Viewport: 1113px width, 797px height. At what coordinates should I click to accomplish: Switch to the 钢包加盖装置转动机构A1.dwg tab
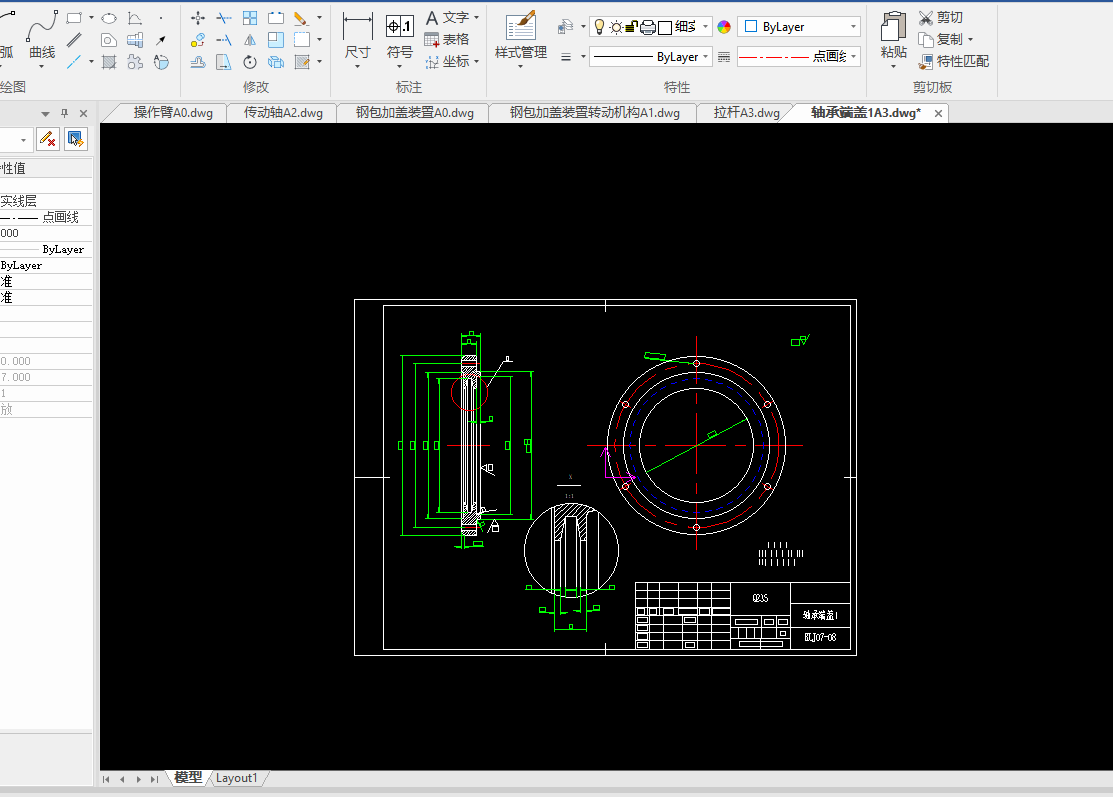click(595, 113)
